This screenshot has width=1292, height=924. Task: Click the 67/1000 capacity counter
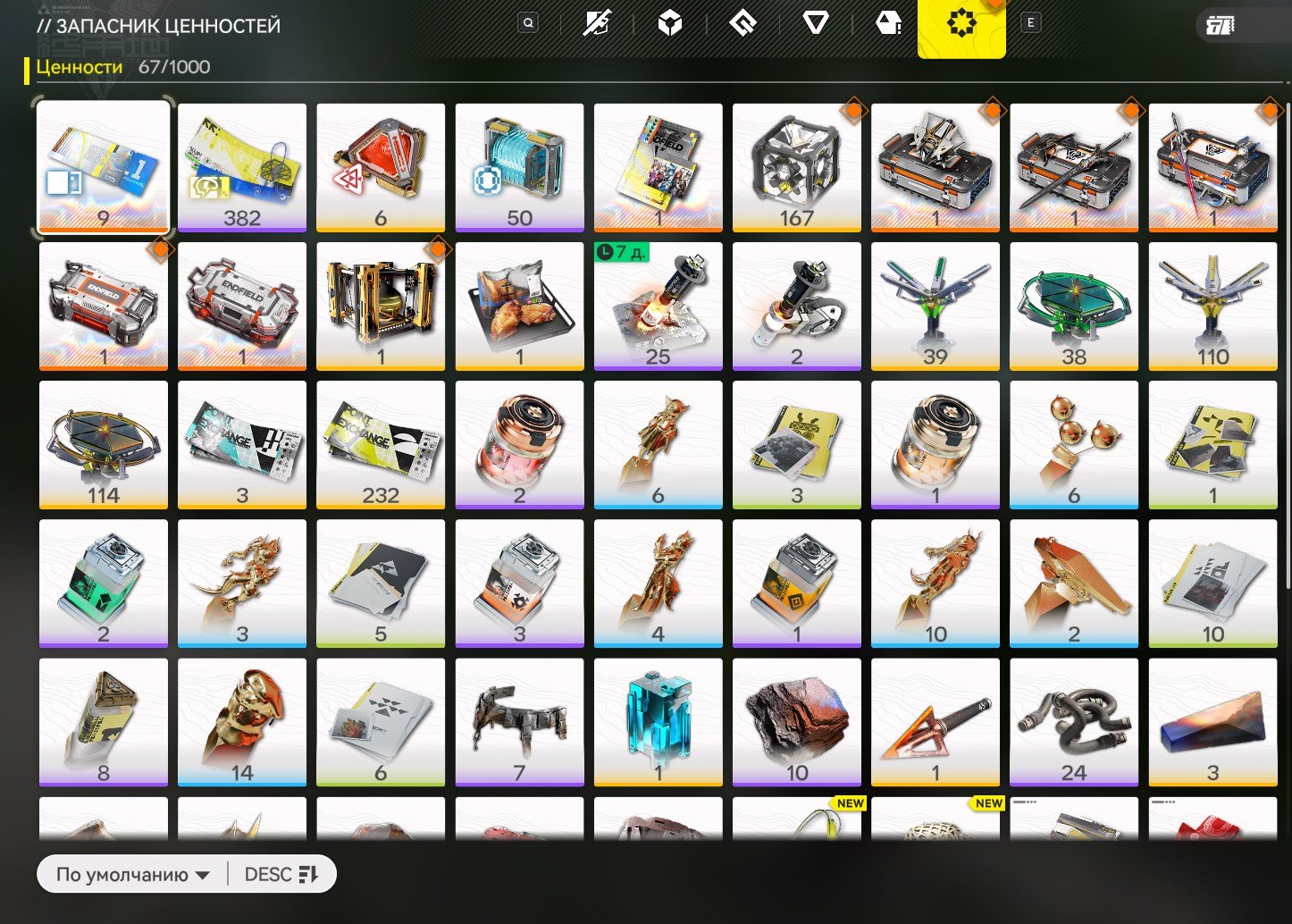point(174,67)
